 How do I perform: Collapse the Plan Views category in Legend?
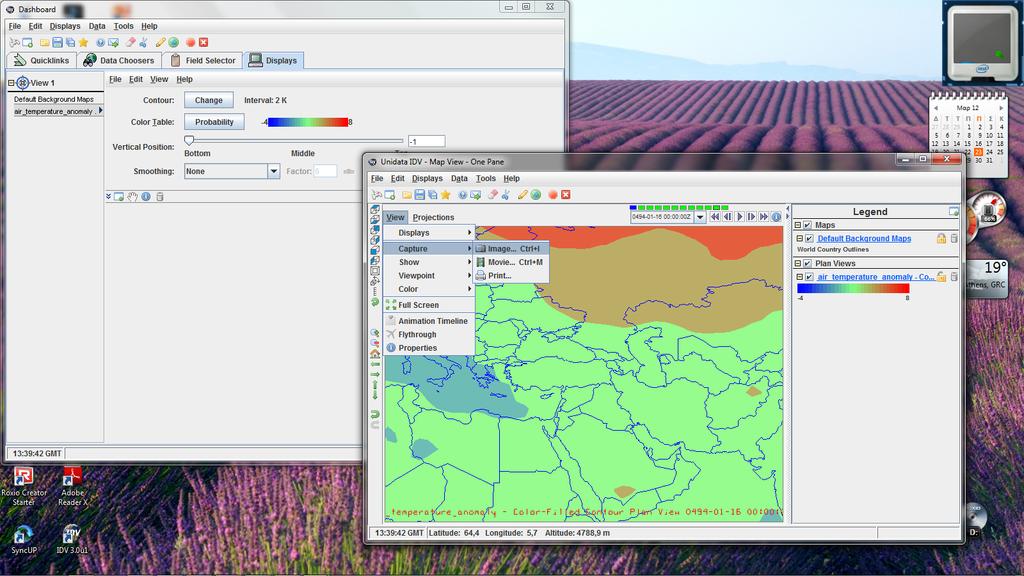point(798,263)
